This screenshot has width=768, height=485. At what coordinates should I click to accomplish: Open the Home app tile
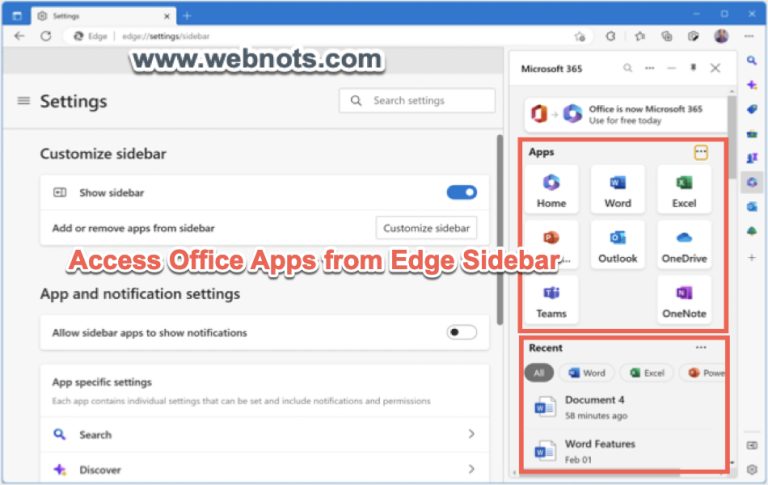tap(551, 190)
